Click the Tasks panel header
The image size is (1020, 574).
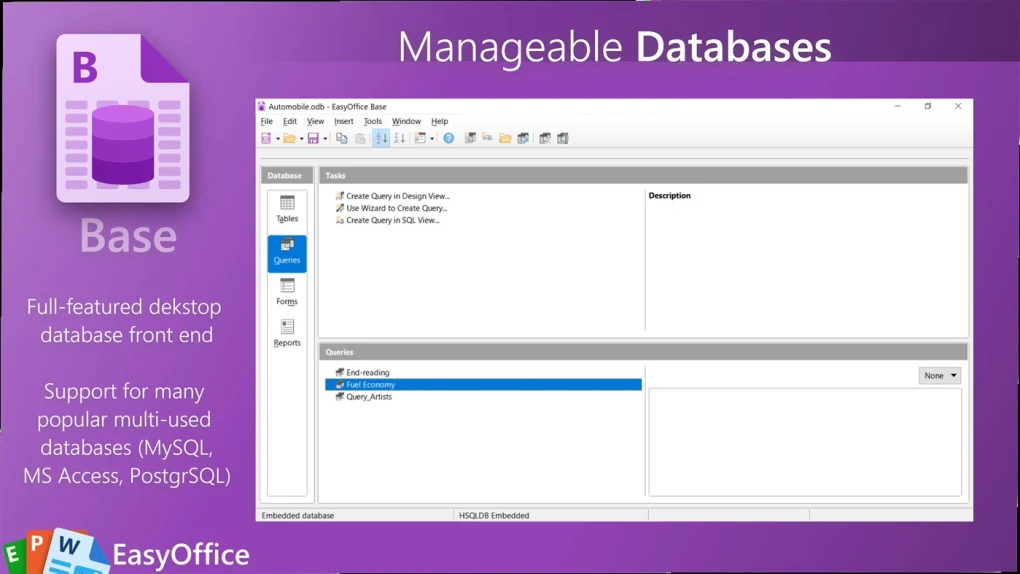pos(643,176)
